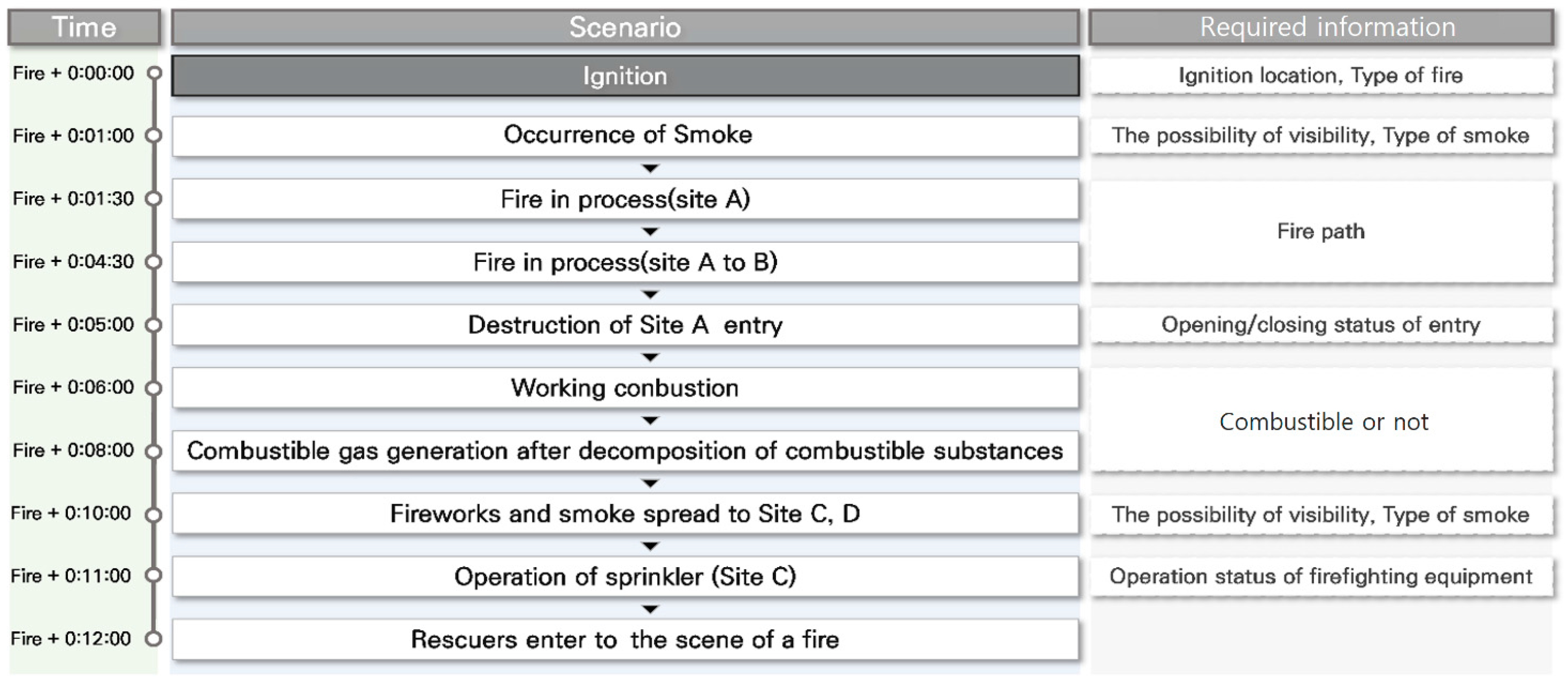Image resolution: width=1568 pixels, height=683 pixels.
Task: Click the Fire in process(site A) box
Action: 624,199
